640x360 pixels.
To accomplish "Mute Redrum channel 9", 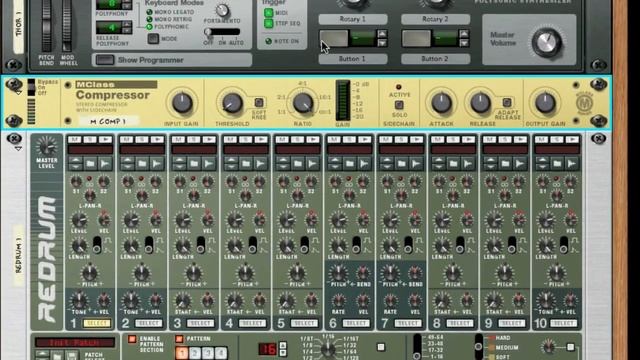I will tap(489, 140).
